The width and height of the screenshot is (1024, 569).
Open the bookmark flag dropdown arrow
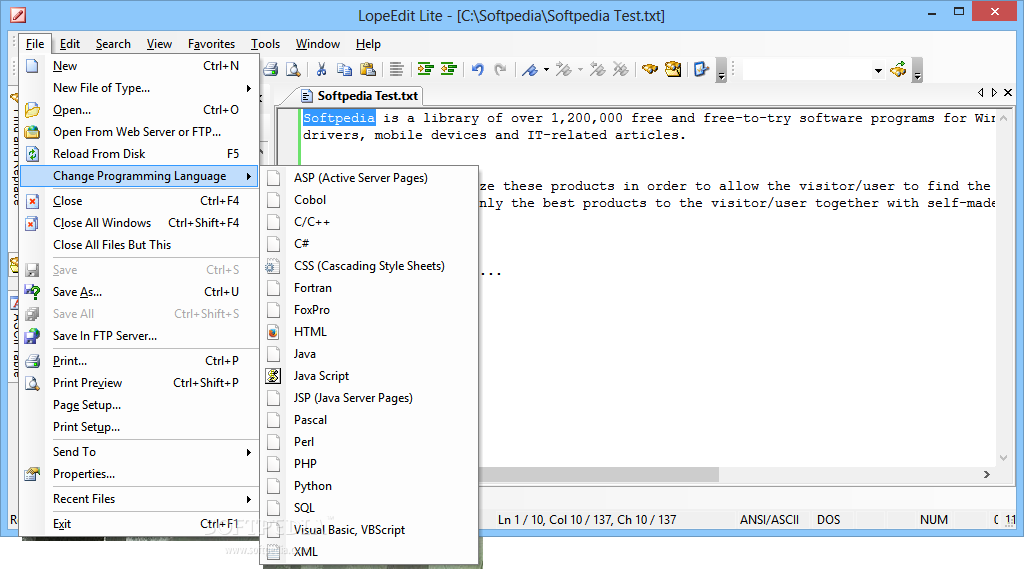tap(547, 69)
